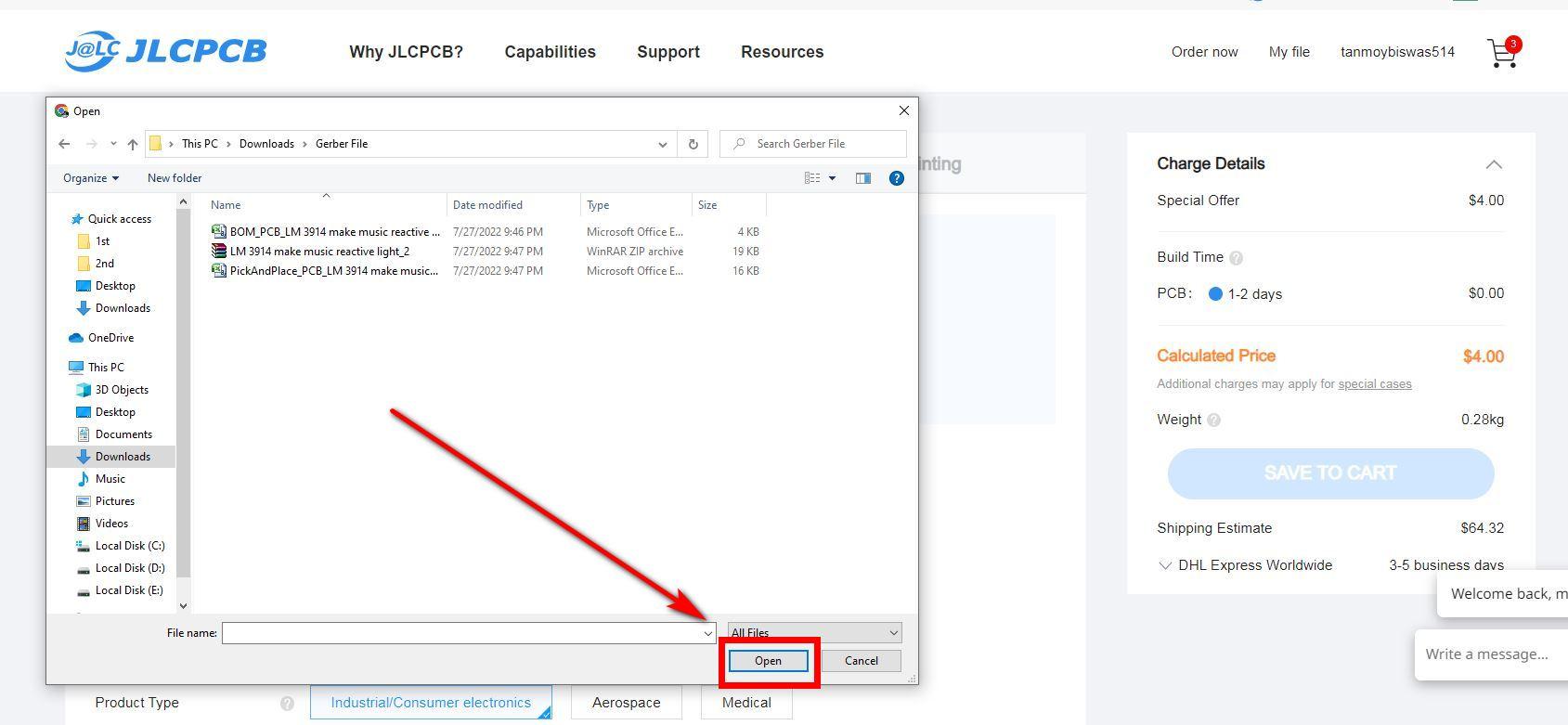Open tanmoybiswas514 account menu
Viewport: 1568px width, 725px height.
(x=1397, y=52)
